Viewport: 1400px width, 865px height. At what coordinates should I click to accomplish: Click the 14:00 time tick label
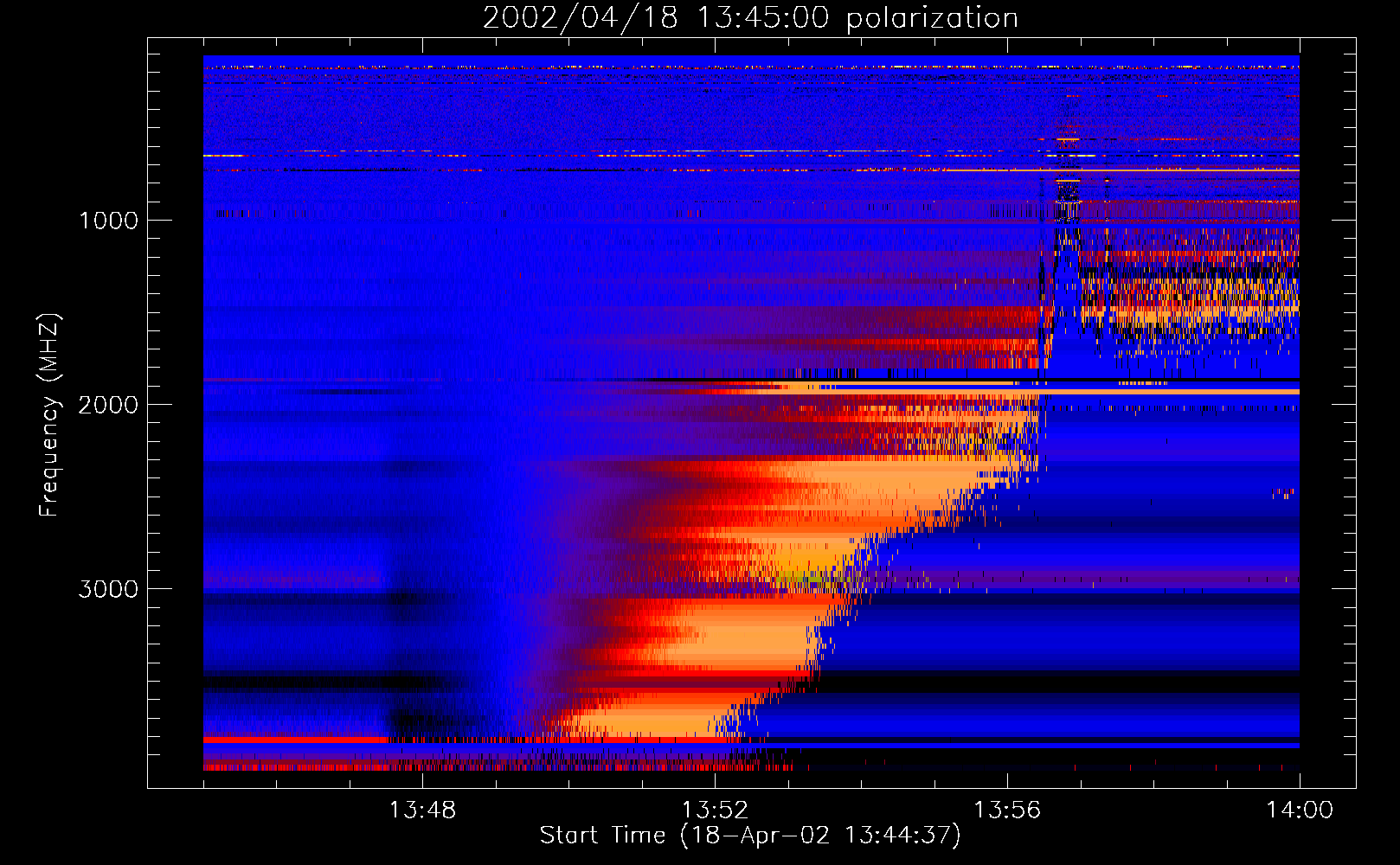(x=1300, y=811)
